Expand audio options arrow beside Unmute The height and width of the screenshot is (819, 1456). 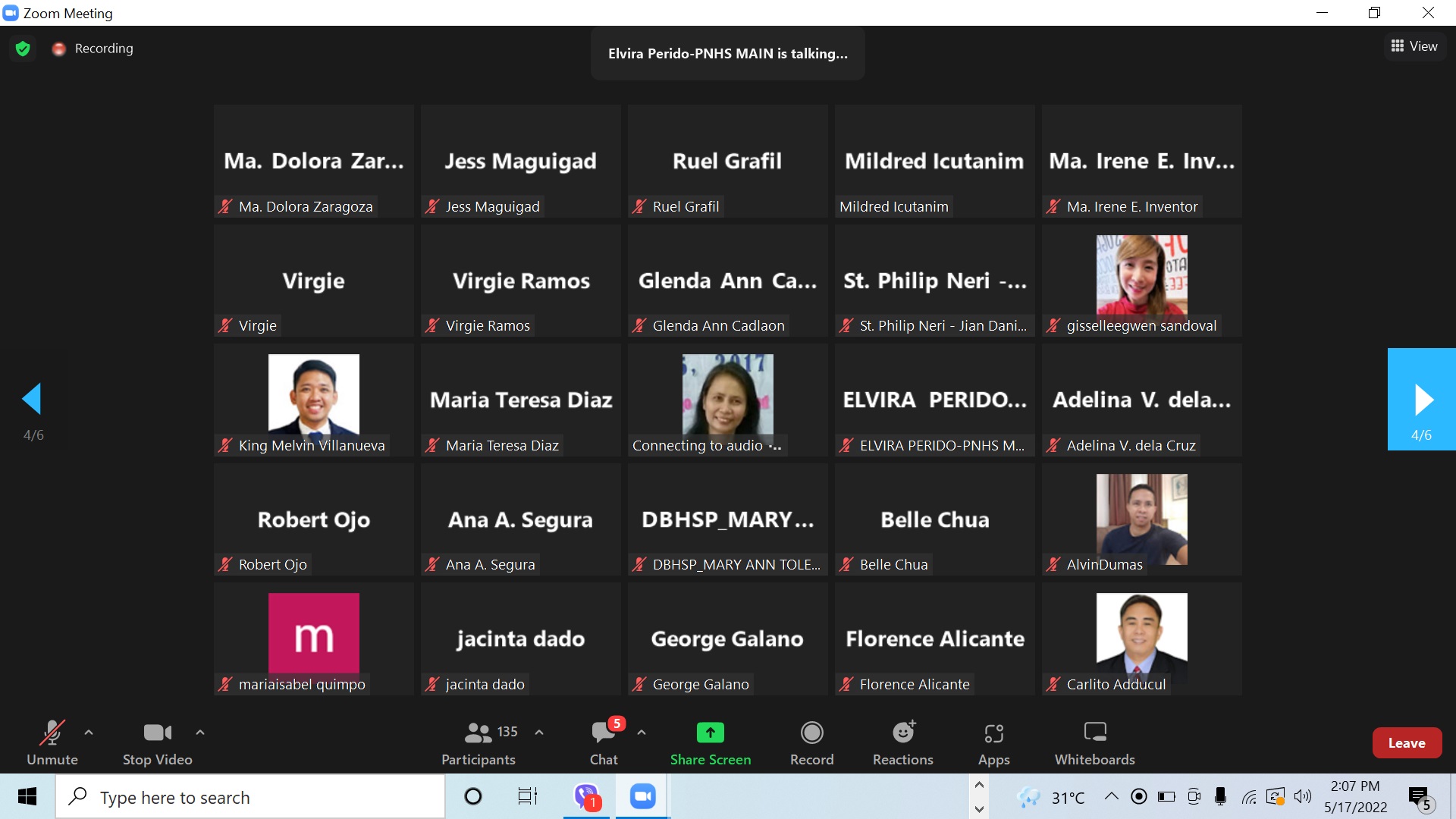89,733
